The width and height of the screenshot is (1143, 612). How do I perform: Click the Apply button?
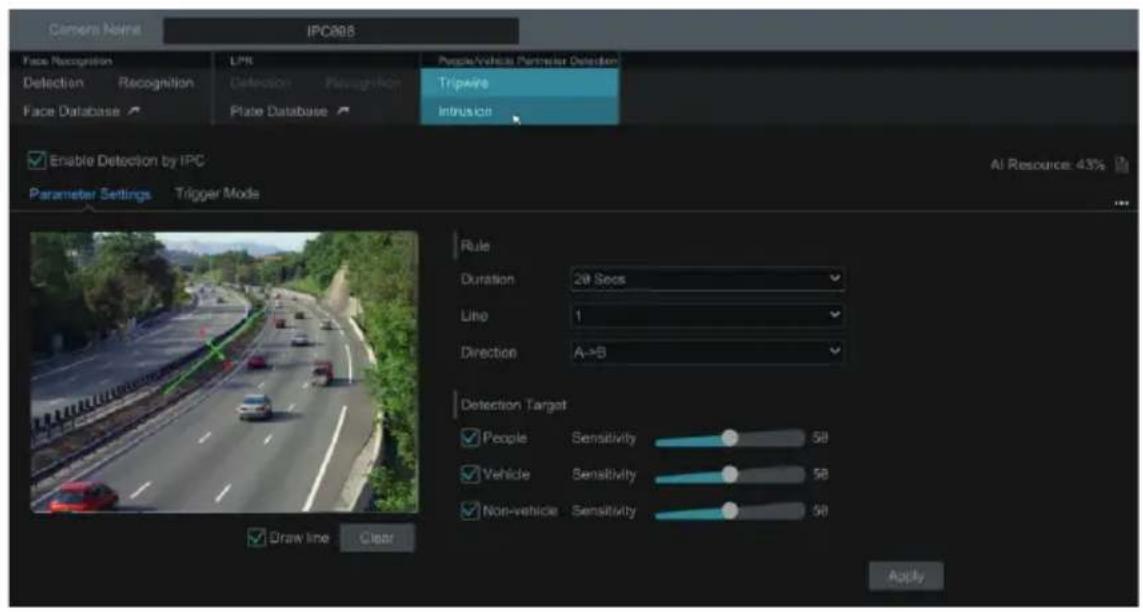[x=906, y=576]
